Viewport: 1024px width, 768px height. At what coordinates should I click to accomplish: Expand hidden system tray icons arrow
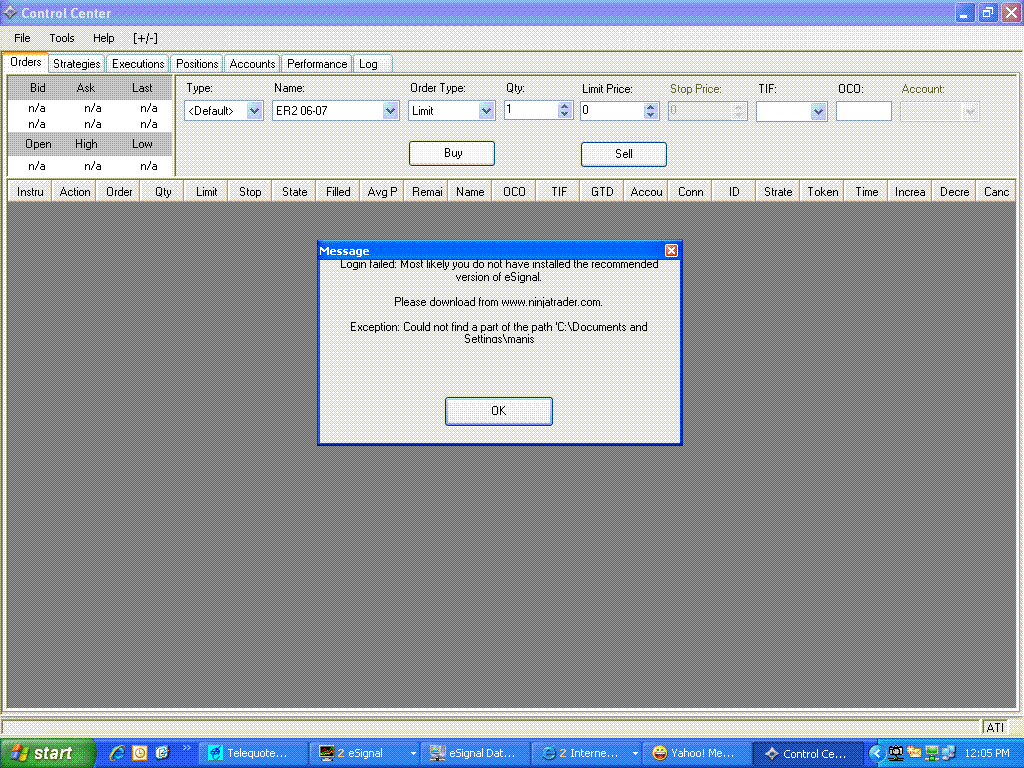point(876,753)
